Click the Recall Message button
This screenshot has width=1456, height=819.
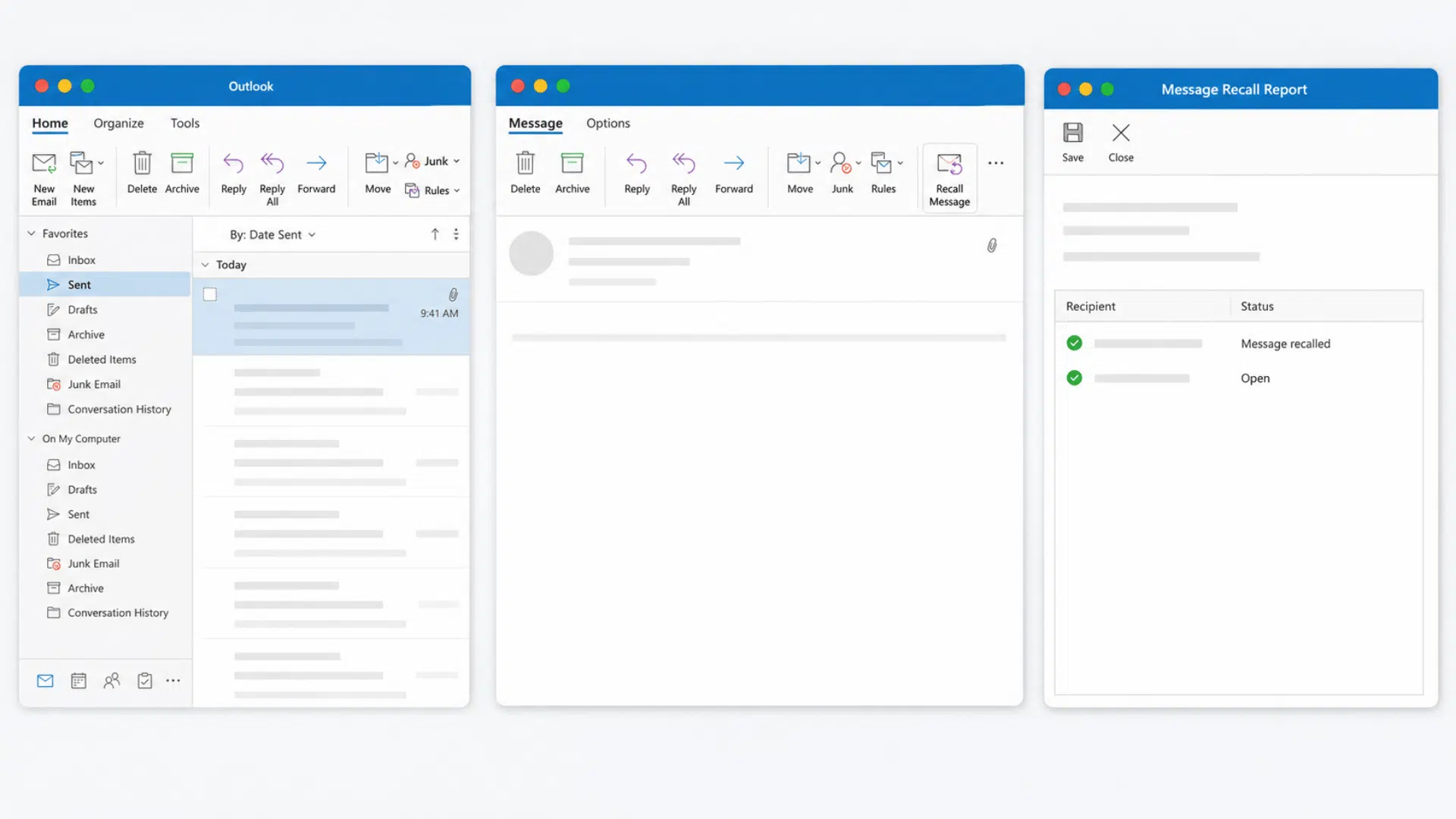point(949,179)
